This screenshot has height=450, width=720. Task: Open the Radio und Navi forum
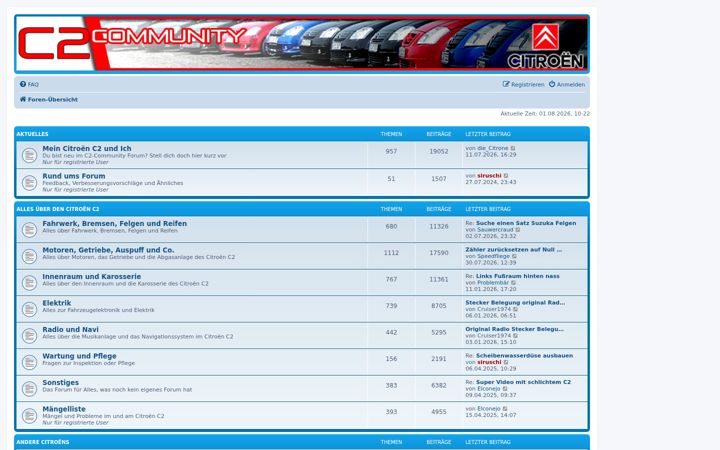click(x=70, y=329)
